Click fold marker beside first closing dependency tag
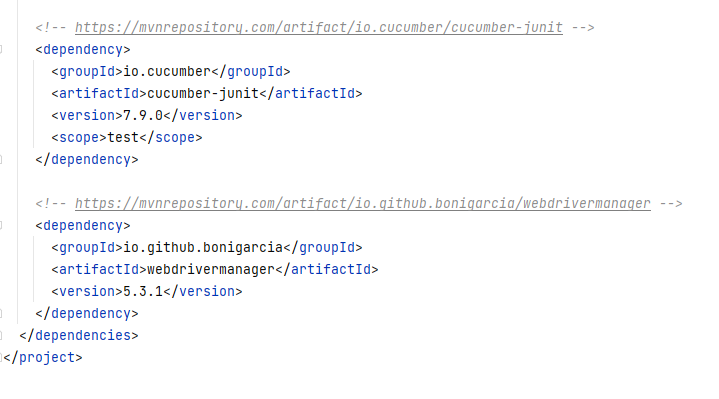Image resolution: width=719 pixels, height=399 pixels. point(1,160)
